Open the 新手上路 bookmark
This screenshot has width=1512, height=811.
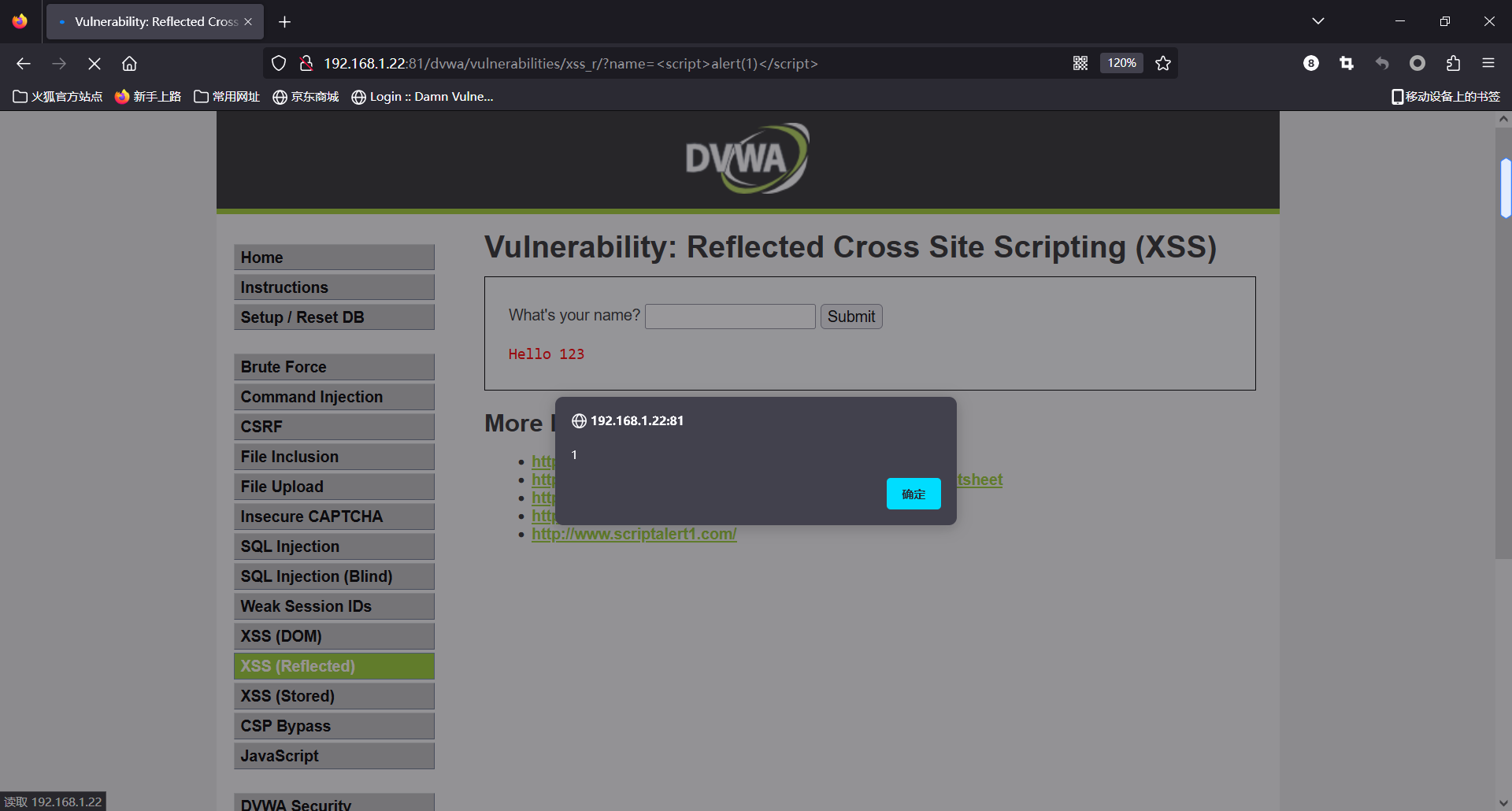coord(148,97)
